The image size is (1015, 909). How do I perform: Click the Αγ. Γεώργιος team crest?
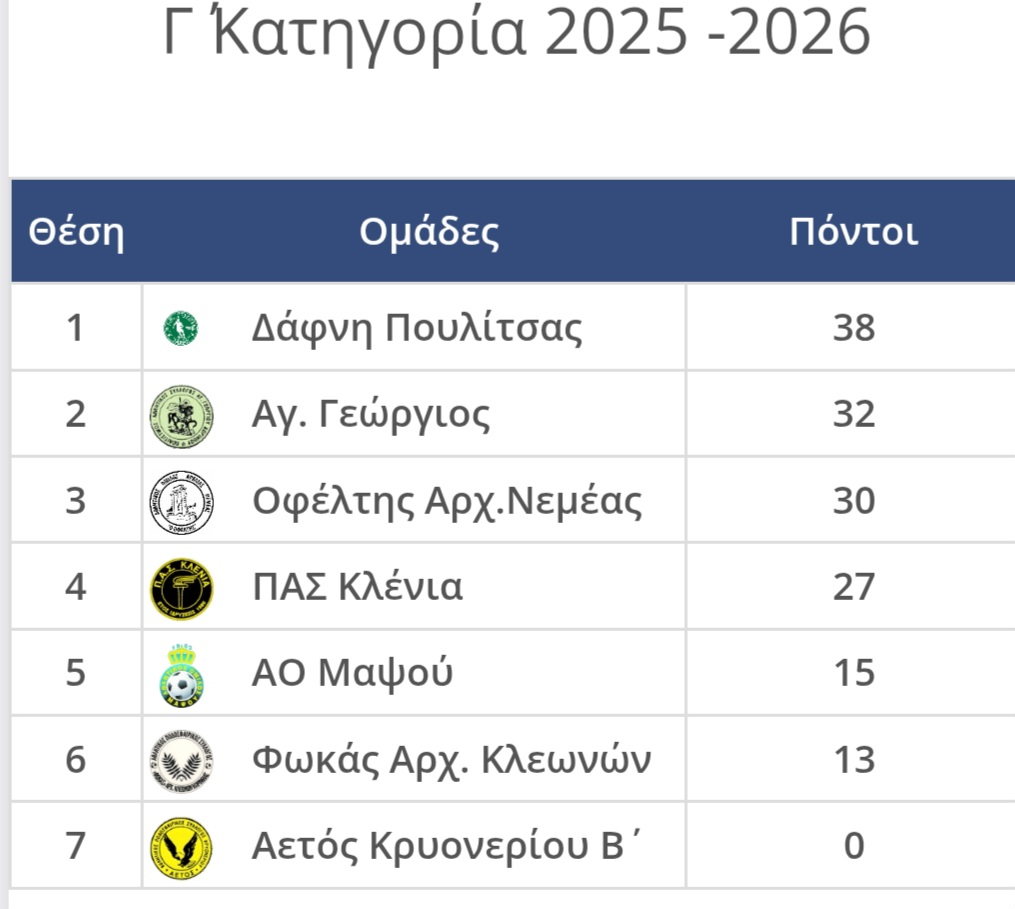[181, 414]
